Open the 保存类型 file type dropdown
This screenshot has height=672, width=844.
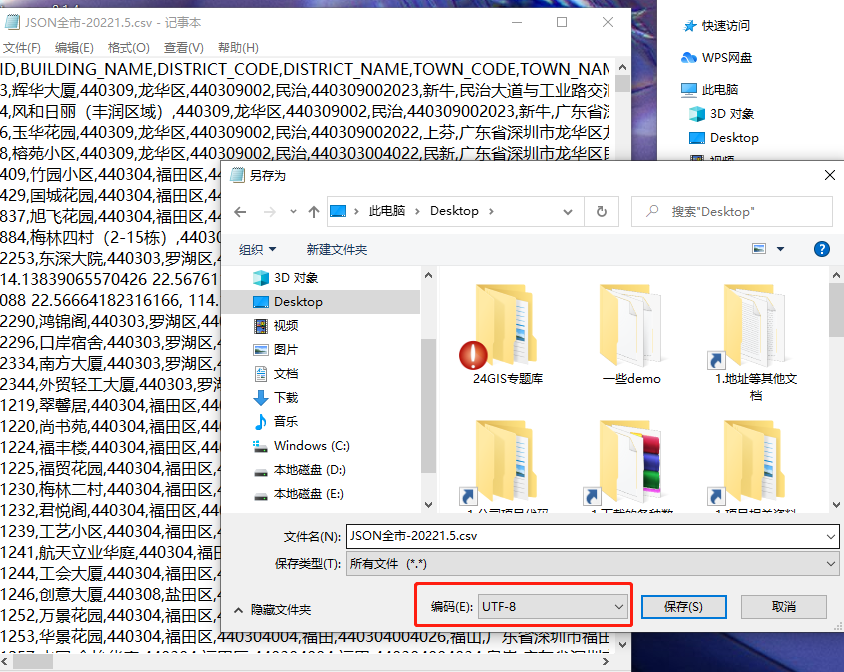pyautogui.click(x=828, y=561)
